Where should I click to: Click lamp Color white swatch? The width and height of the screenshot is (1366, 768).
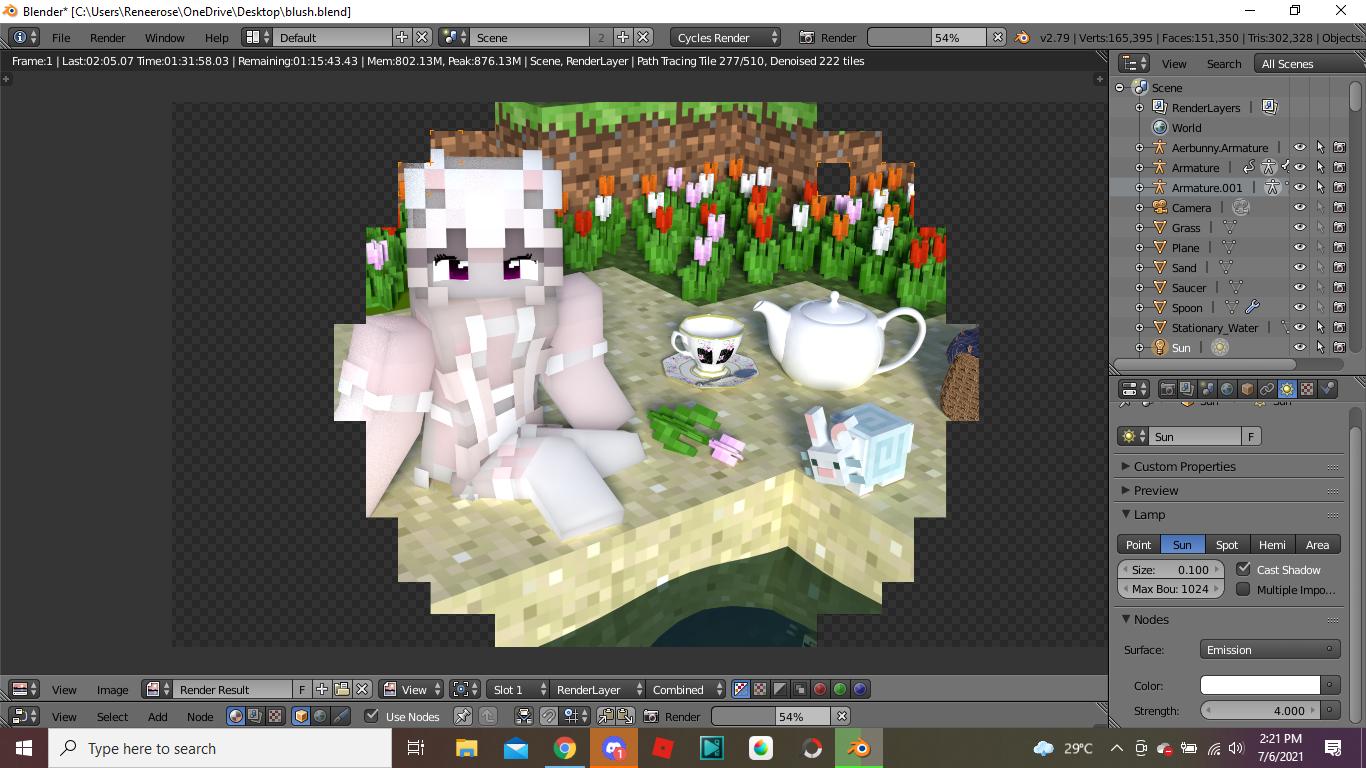(1260, 685)
